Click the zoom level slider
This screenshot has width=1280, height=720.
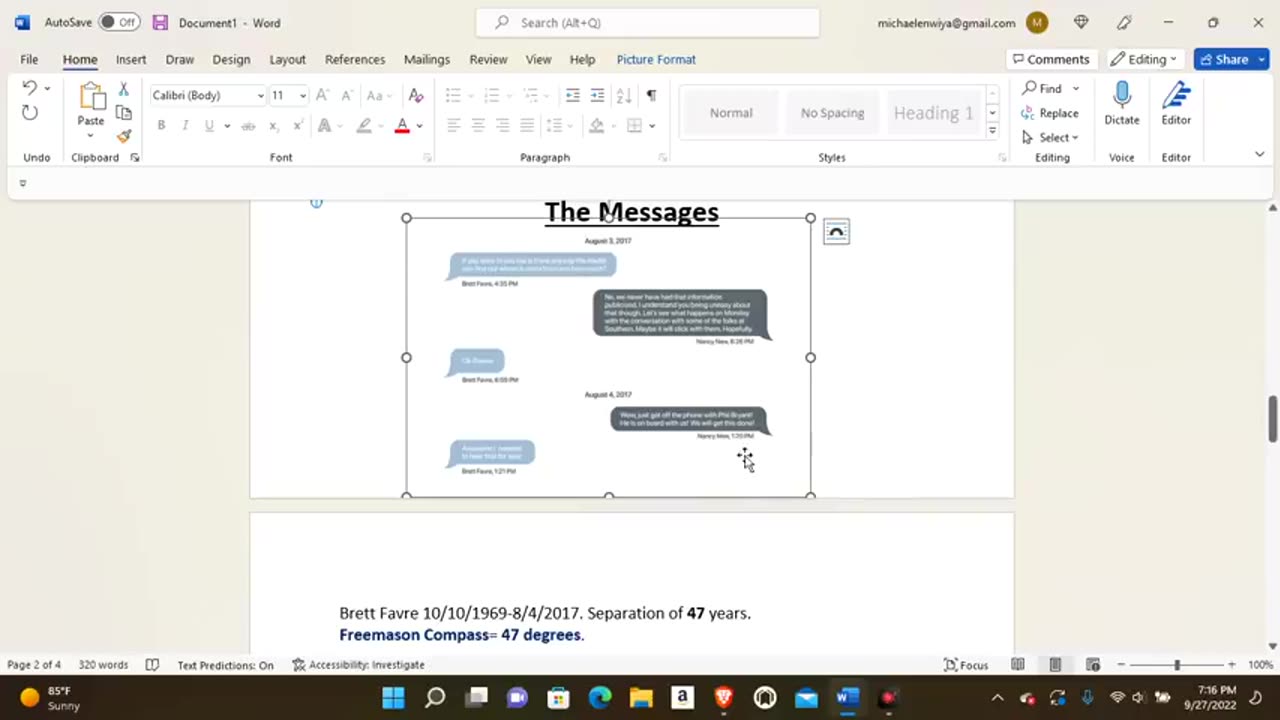(x=1177, y=665)
